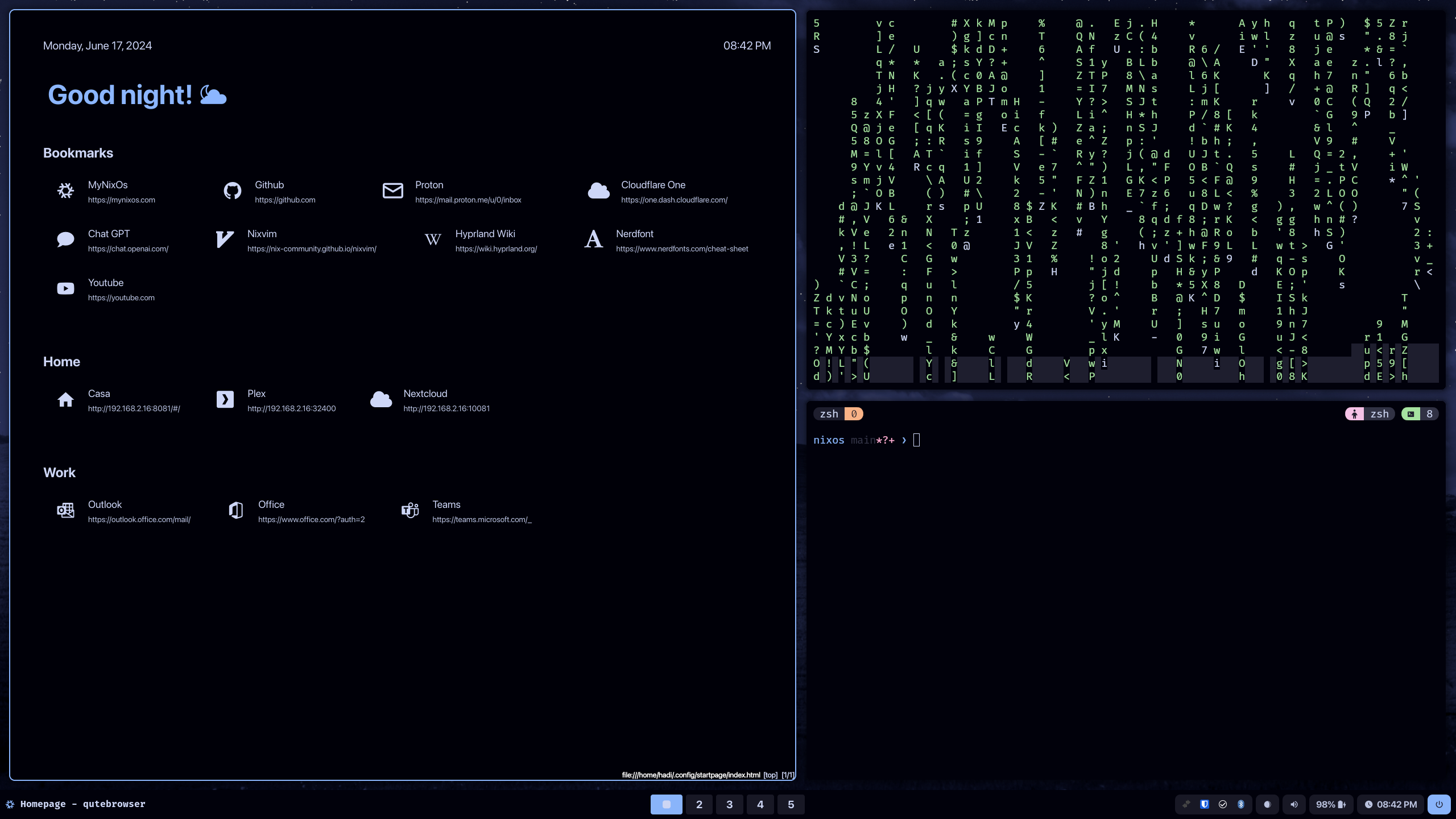
Task: Click the power button in the status bar
Action: tap(1438, 804)
